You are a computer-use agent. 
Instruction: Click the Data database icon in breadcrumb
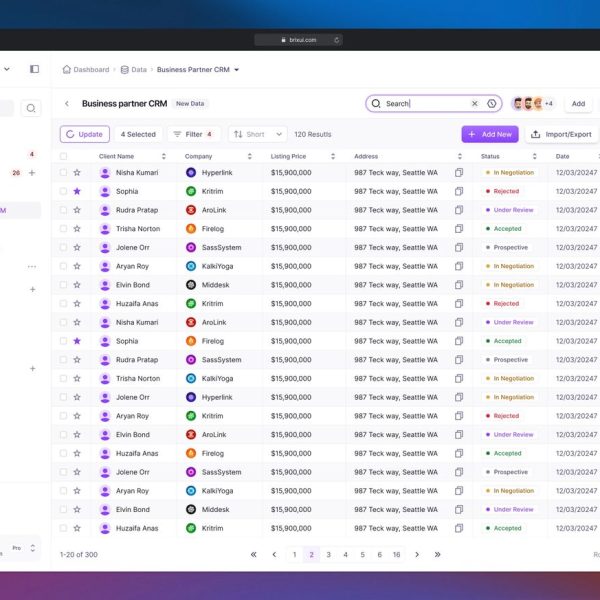pos(124,70)
